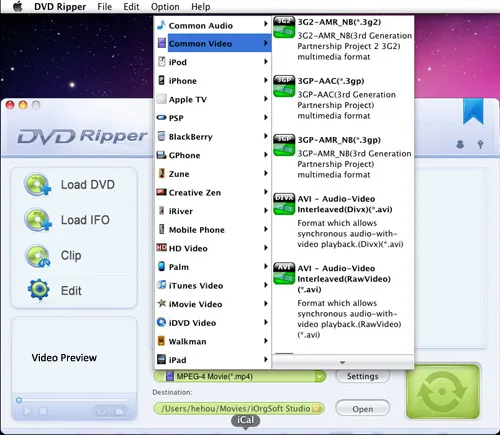This screenshot has width=500, height=435.
Task: Click the Edit gear icon
Action: [39, 289]
